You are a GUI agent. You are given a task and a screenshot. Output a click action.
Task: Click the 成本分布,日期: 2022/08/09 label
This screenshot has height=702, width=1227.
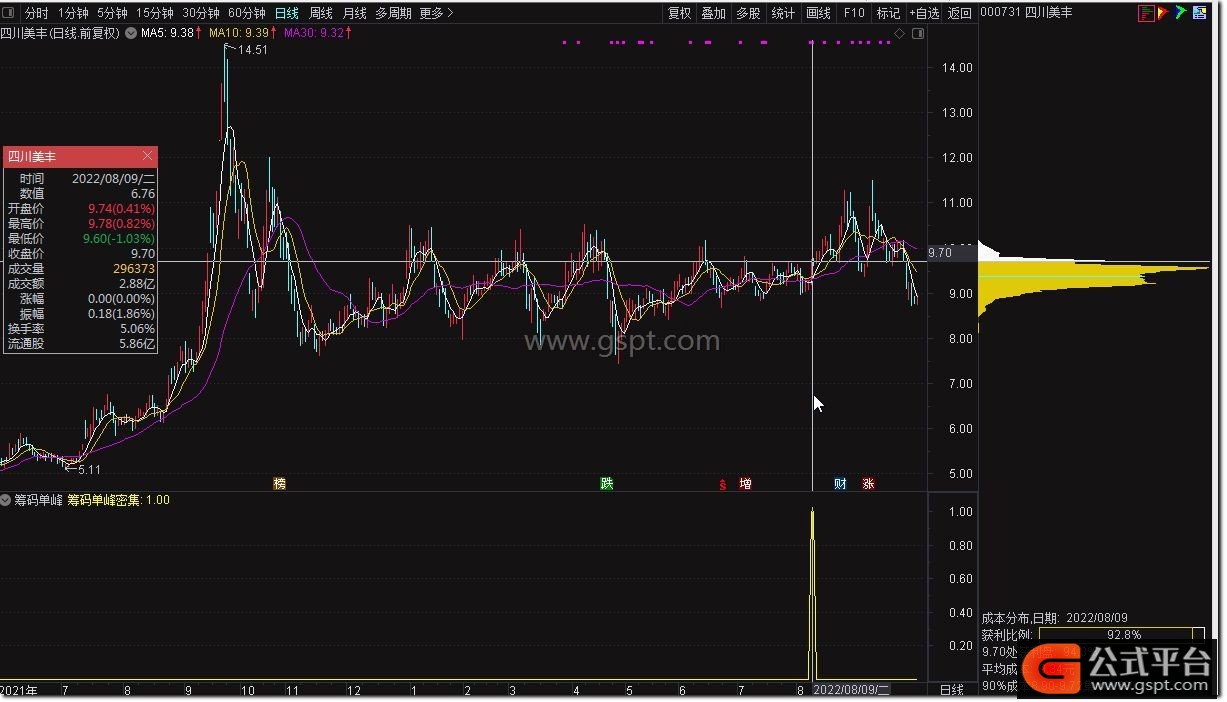pos(1054,618)
